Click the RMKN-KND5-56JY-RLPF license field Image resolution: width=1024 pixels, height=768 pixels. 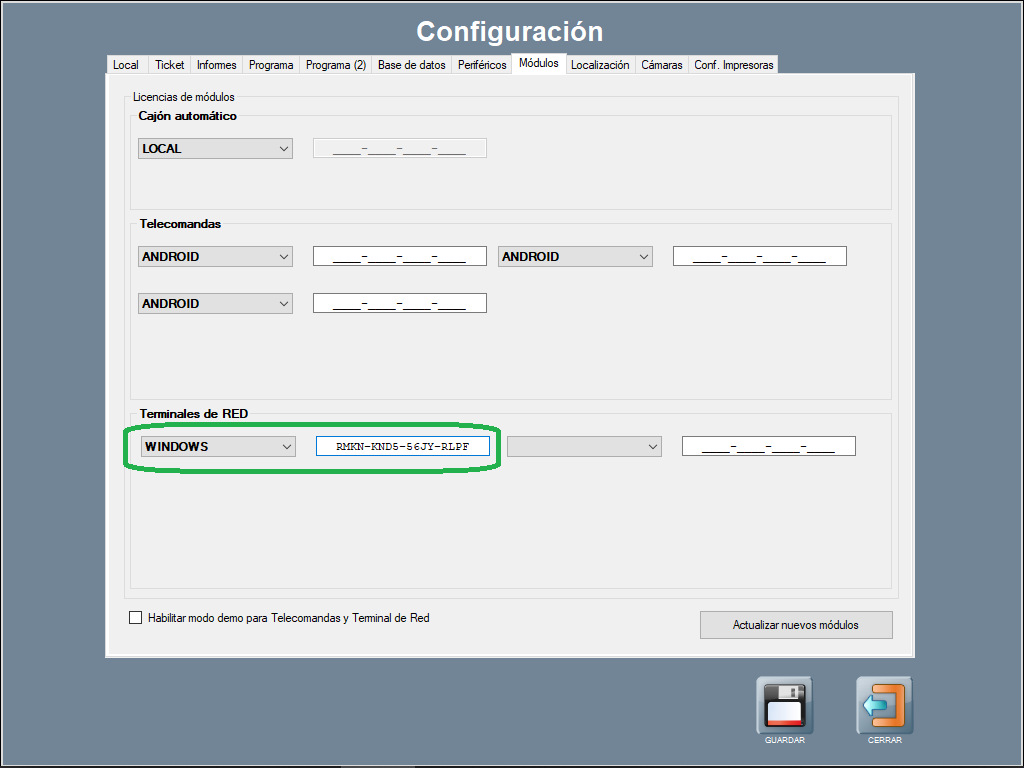coord(403,447)
